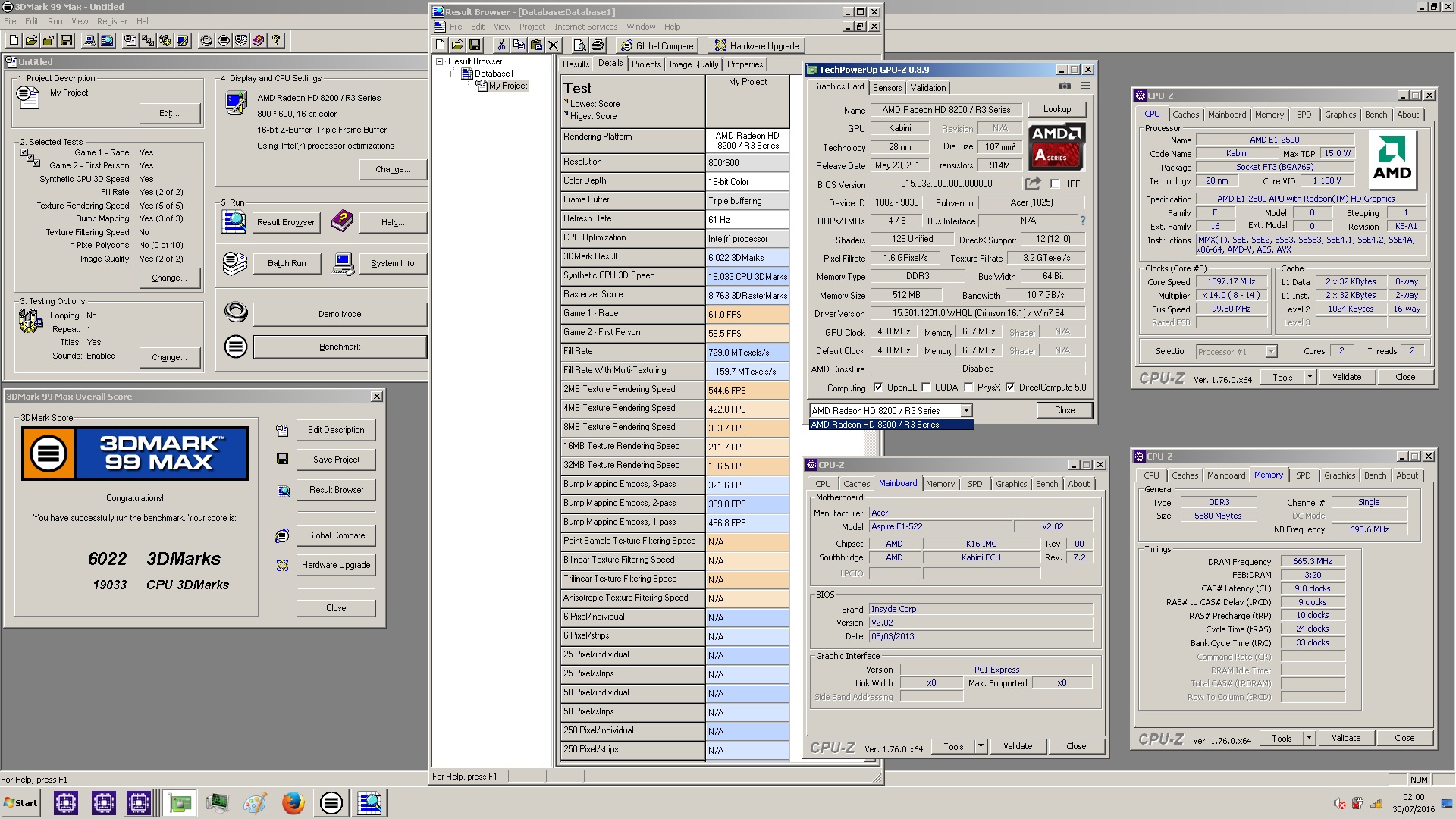Click Cut scissors icon in Result Browser toolbar

point(501,45)
